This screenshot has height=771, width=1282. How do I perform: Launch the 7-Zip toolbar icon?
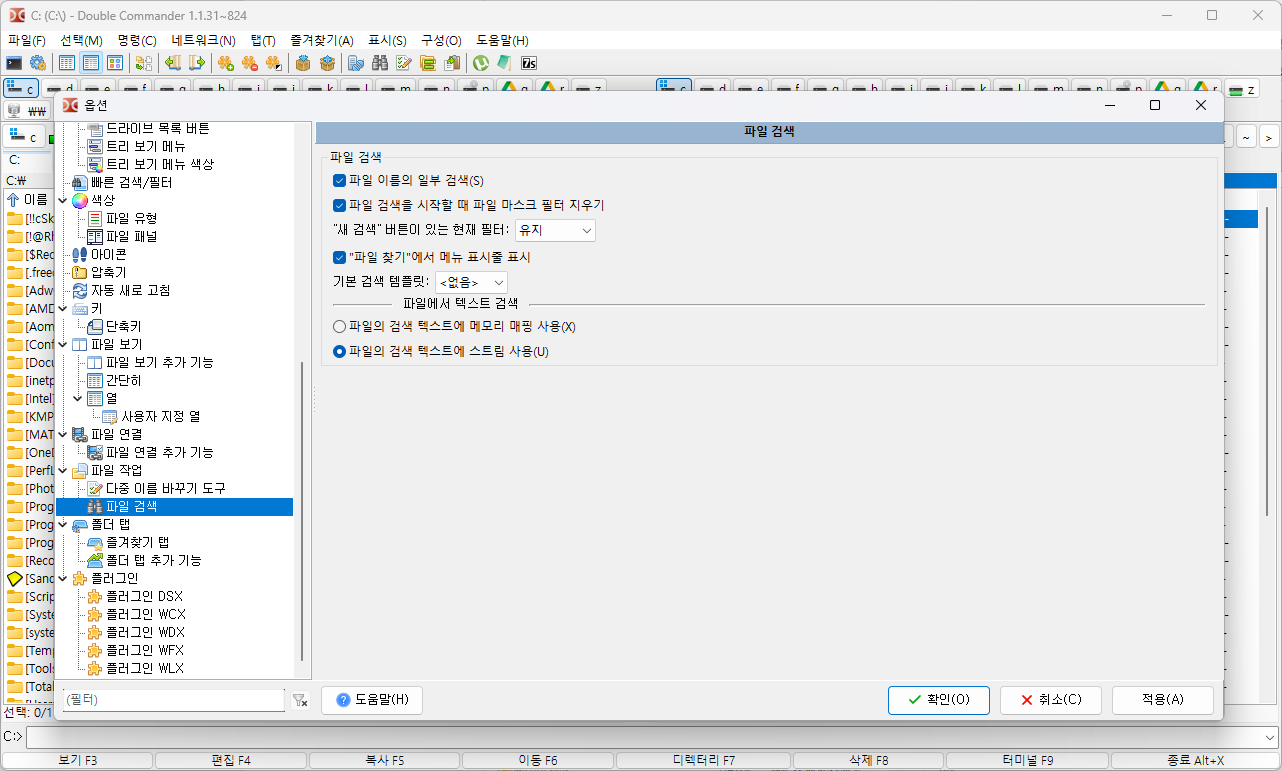[x=529, y=63]
